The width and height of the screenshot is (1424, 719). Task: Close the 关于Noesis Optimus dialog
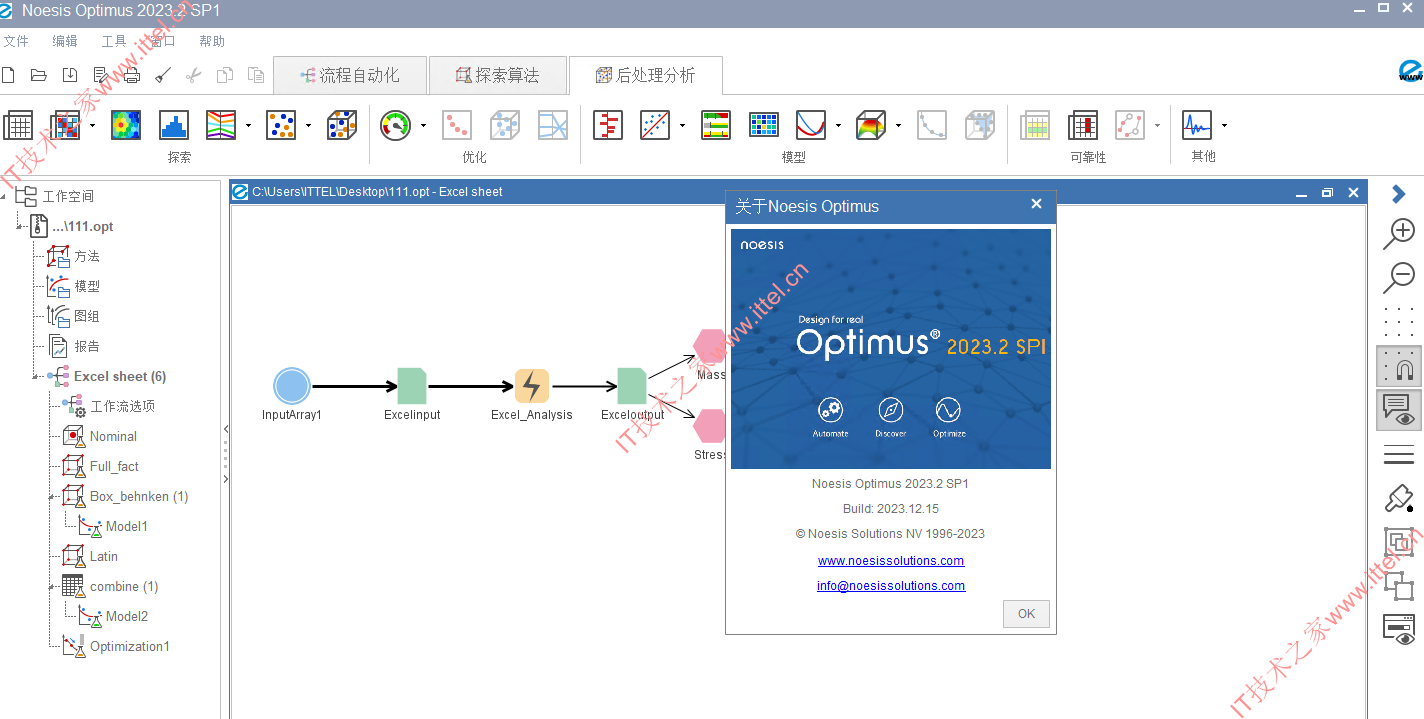(x=1036, y=204)
